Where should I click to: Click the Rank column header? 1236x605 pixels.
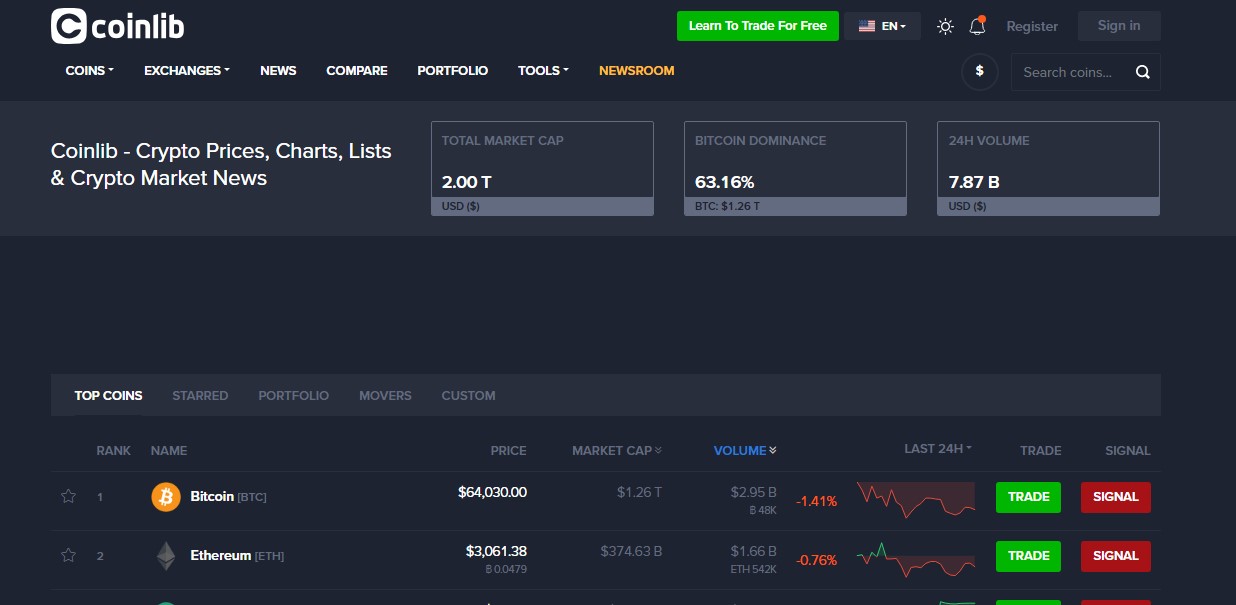click(x=113, y=451)
